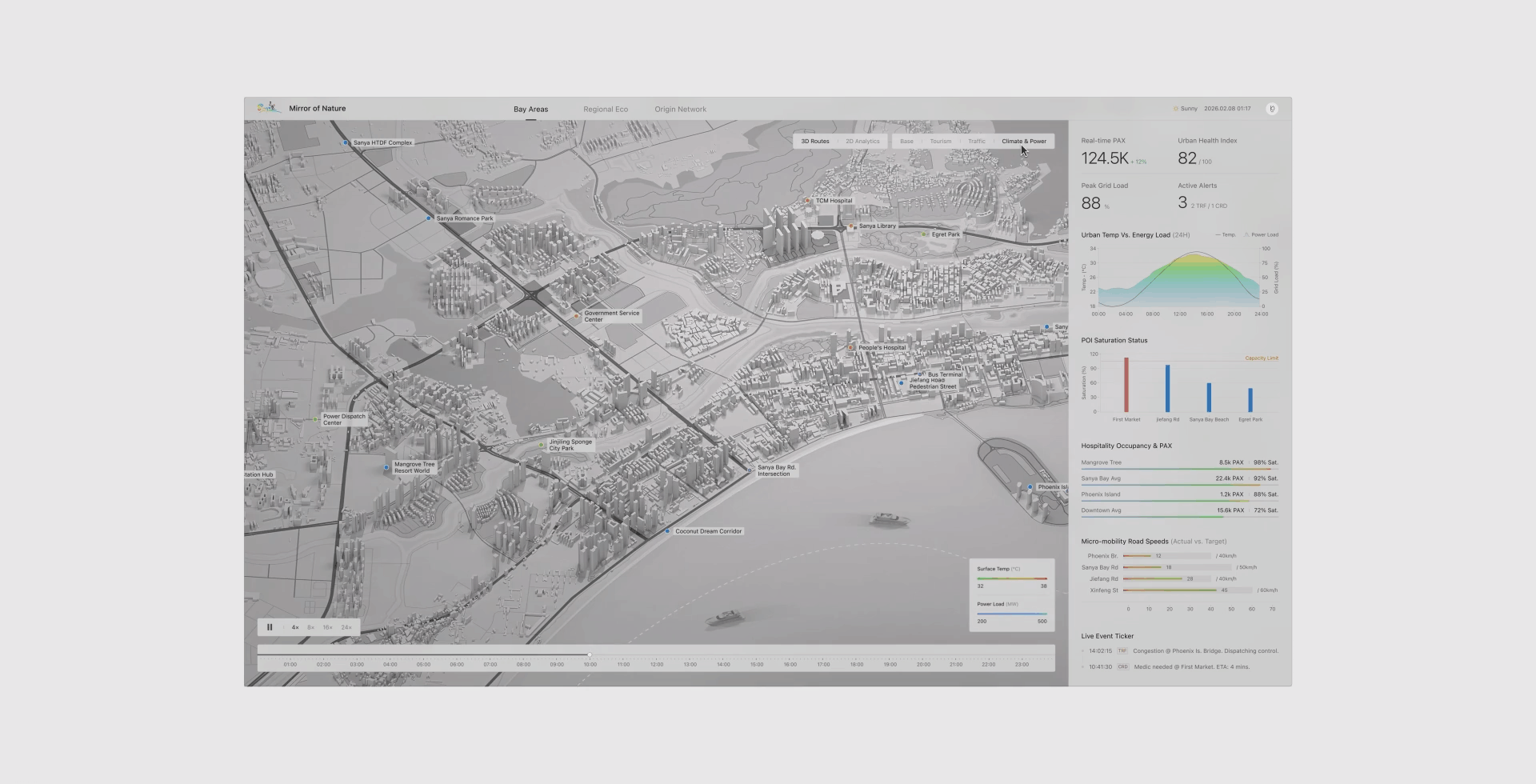The height and width of the screenshot is (784, 1536).
Task: Click the Peak Grid Load value 88
Action: tap(1091, 203)
